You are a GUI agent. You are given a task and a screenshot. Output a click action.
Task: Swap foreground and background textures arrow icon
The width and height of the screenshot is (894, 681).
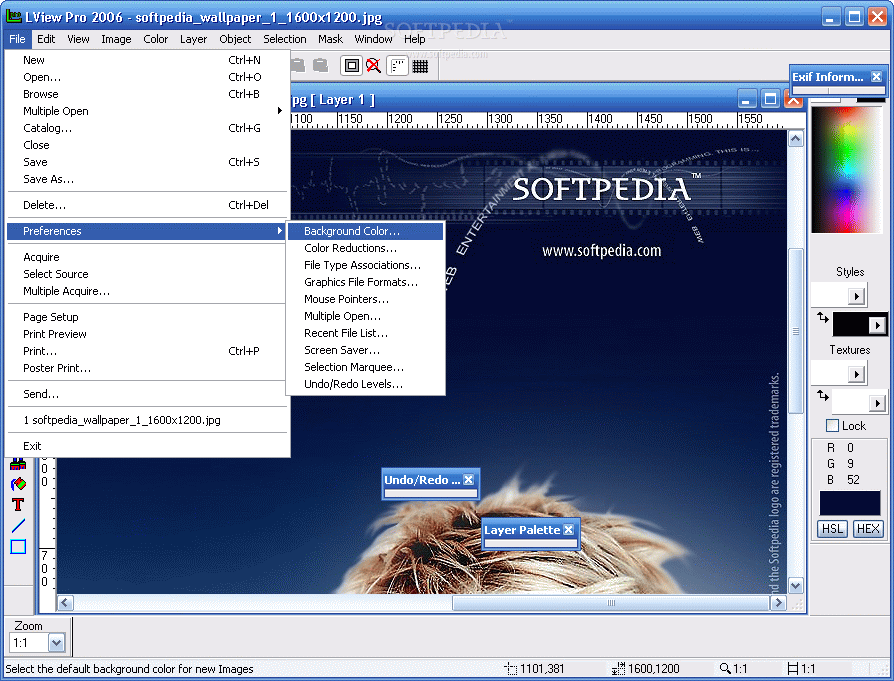coord(822,395)
